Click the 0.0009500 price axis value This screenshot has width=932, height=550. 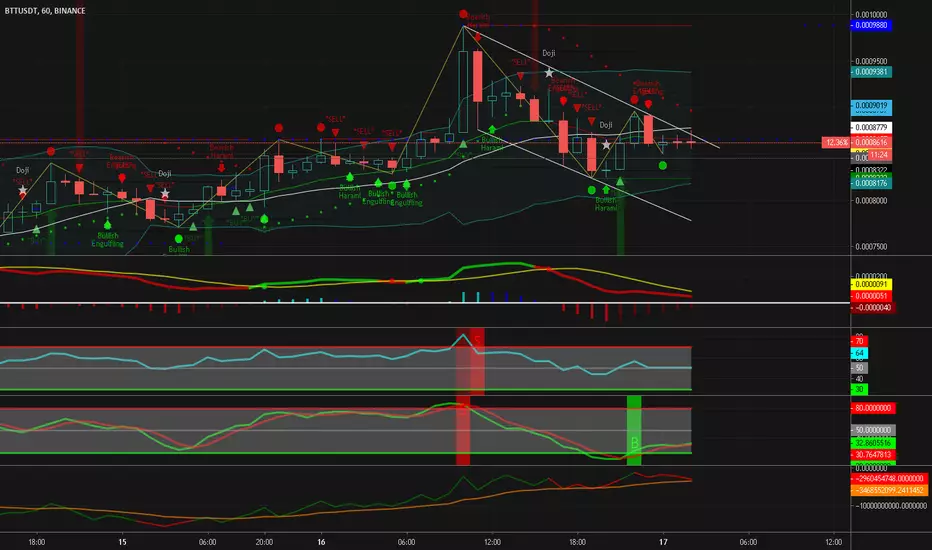871,61
